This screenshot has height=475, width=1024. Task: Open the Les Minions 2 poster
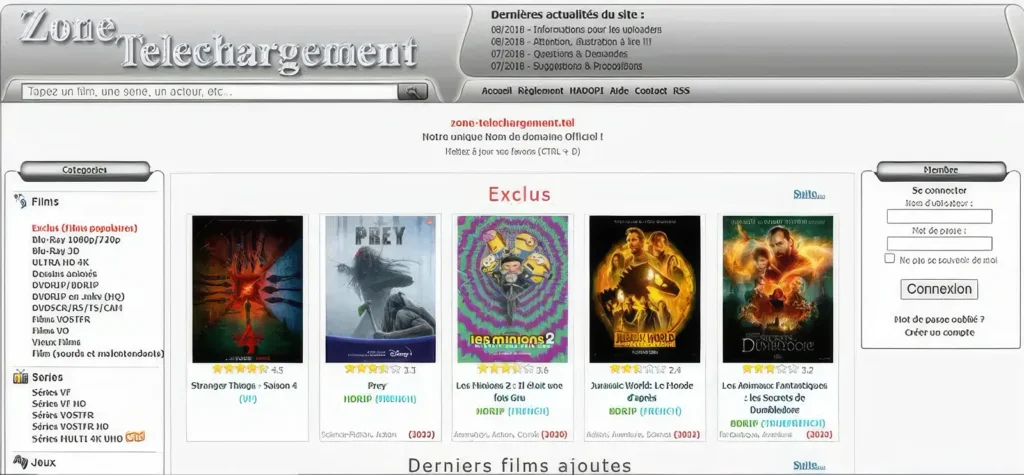point(513,289)
